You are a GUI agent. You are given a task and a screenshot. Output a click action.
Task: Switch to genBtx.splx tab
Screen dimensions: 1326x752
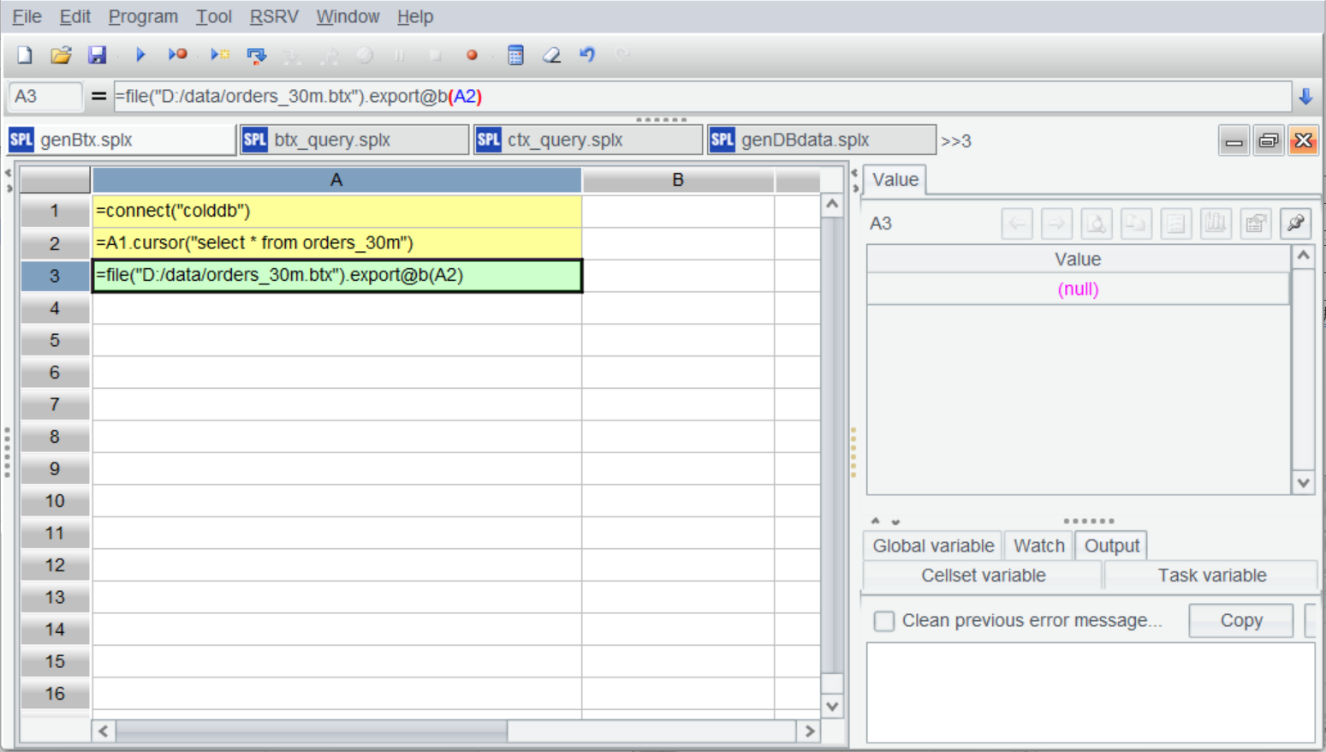121,140
